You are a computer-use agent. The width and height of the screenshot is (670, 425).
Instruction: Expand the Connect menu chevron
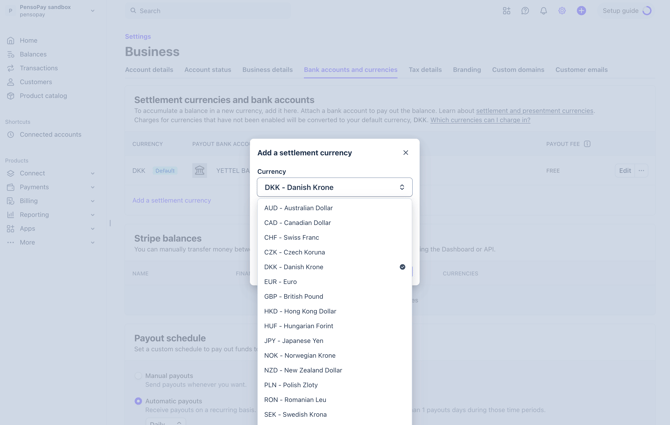[x=92, y=173]
